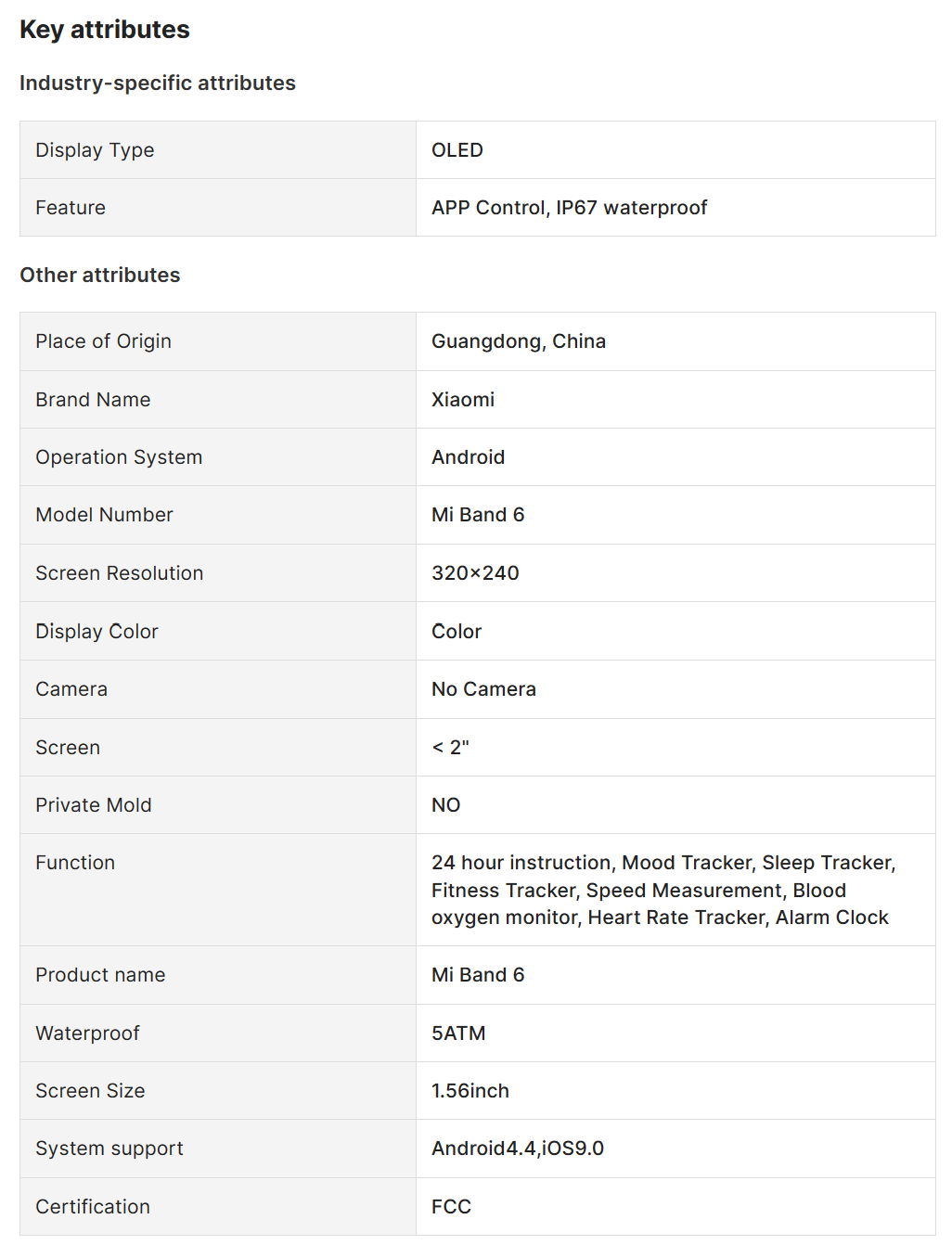Screen dimensions: 952x1245
Task: Select the Guangdong, China origin value
Action: click(519, 341)
